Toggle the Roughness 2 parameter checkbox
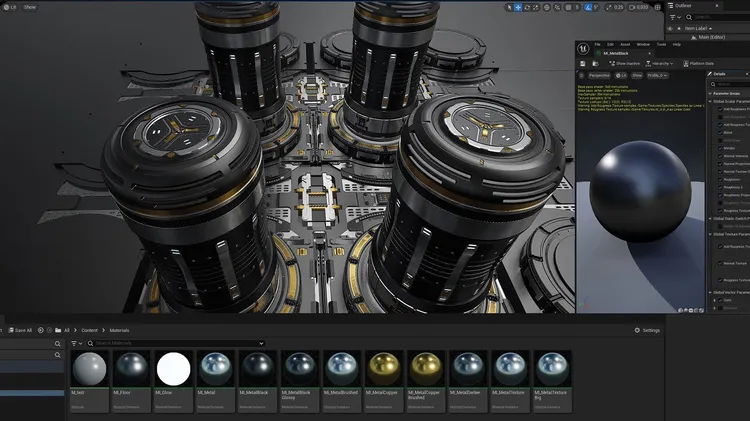Screen dimensions: 750x421 (x=720, y=187)
